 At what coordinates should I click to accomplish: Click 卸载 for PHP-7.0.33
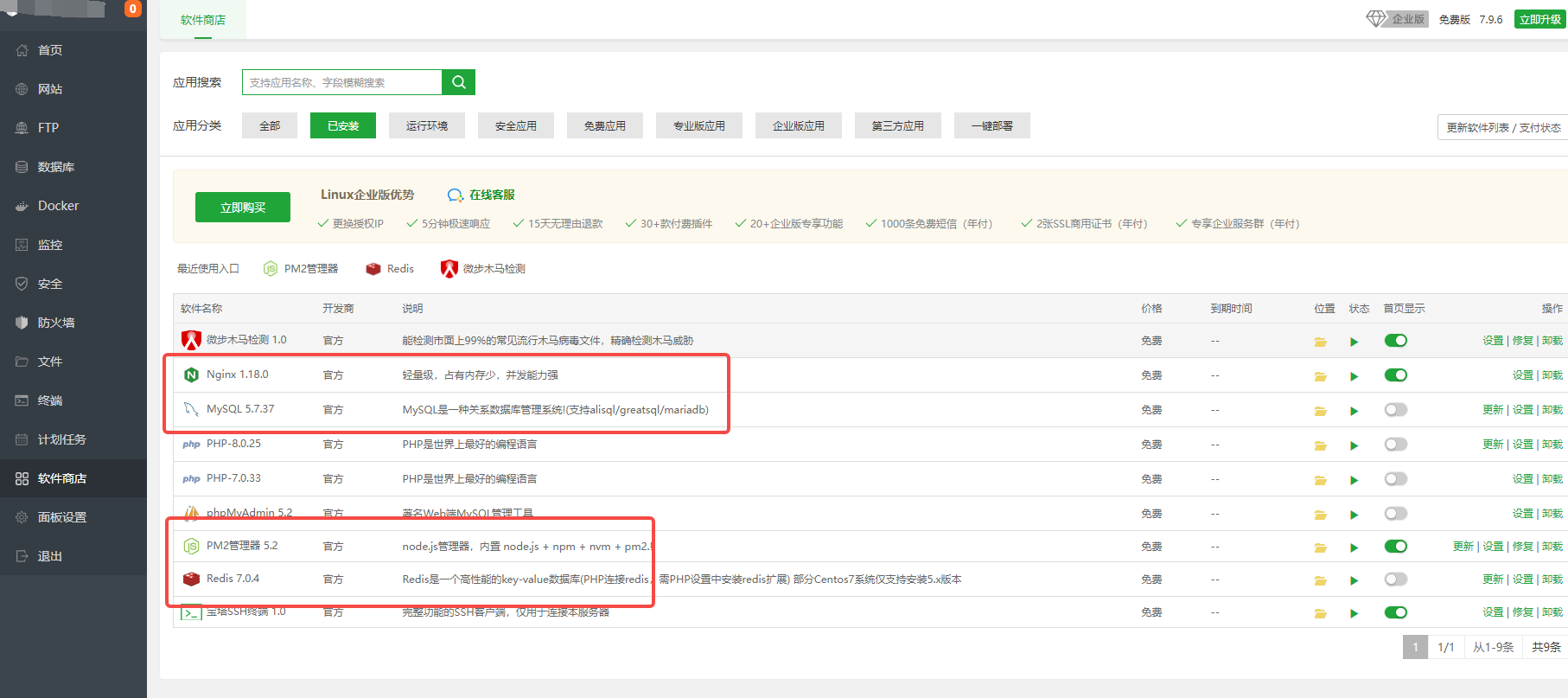[x=1552, y=479]
